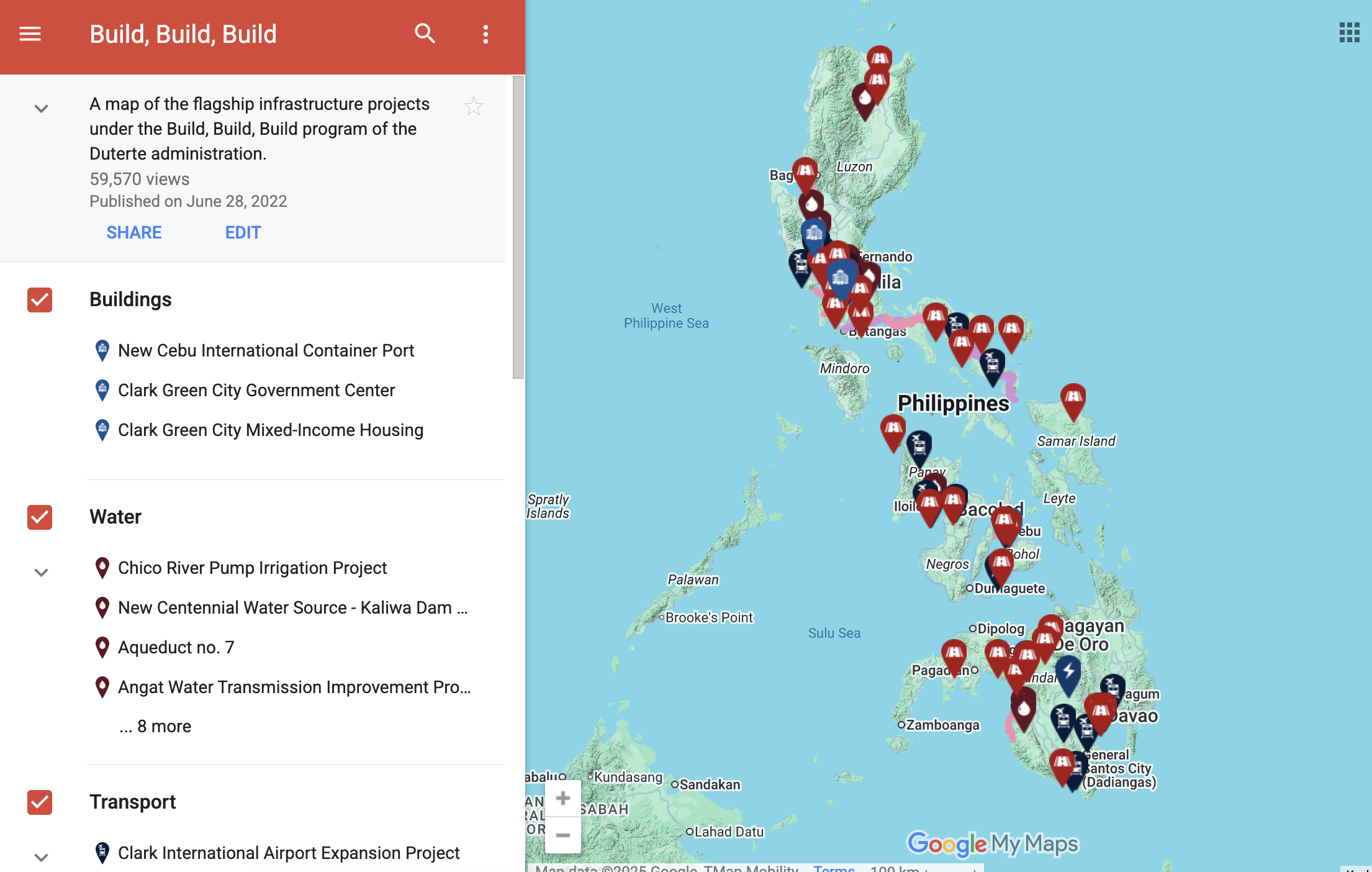Expand the Water layer chevron
The image size is (1372, 872).
coord(41,572)
